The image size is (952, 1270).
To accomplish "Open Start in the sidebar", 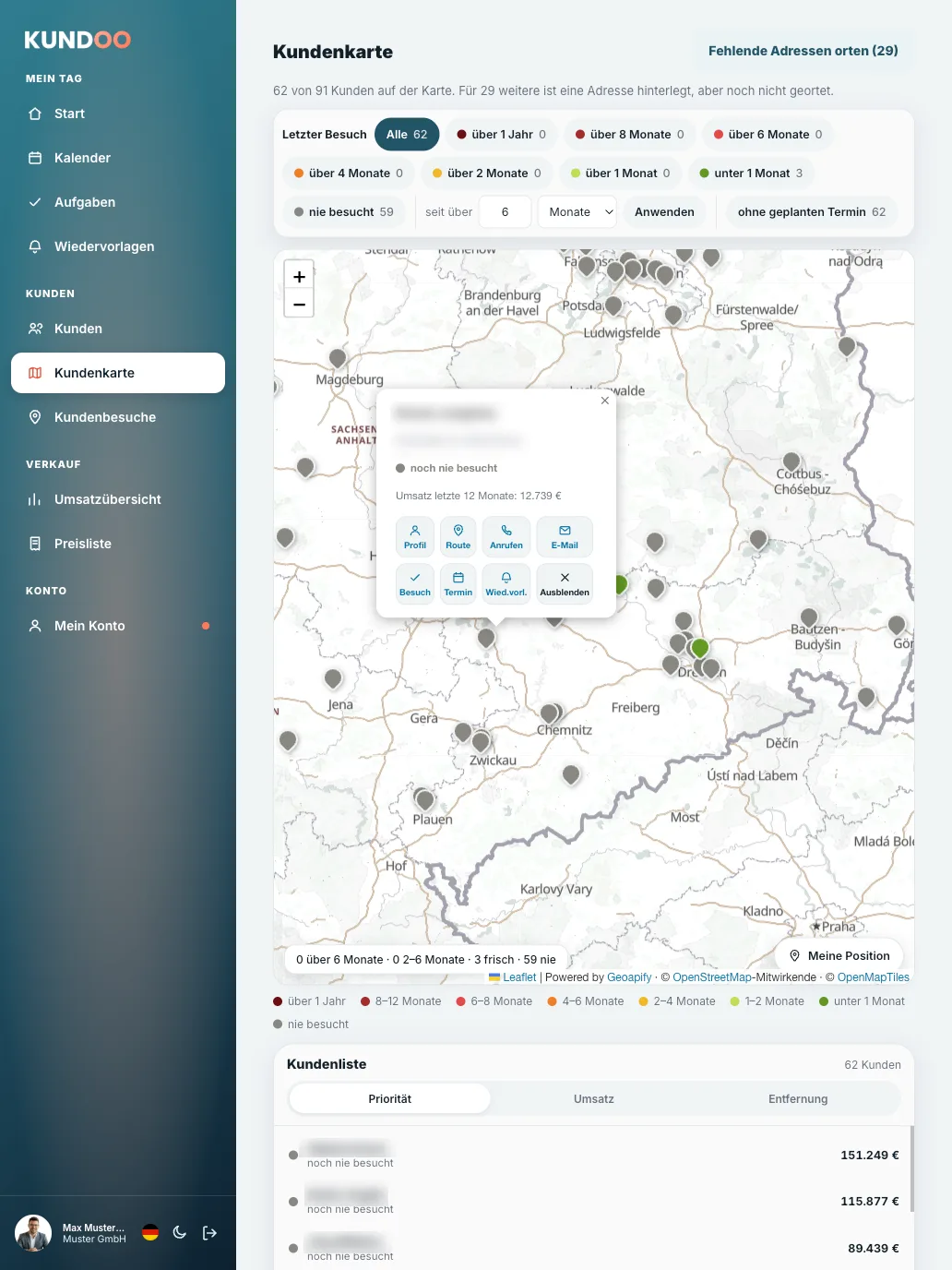I will click(118, 114).
